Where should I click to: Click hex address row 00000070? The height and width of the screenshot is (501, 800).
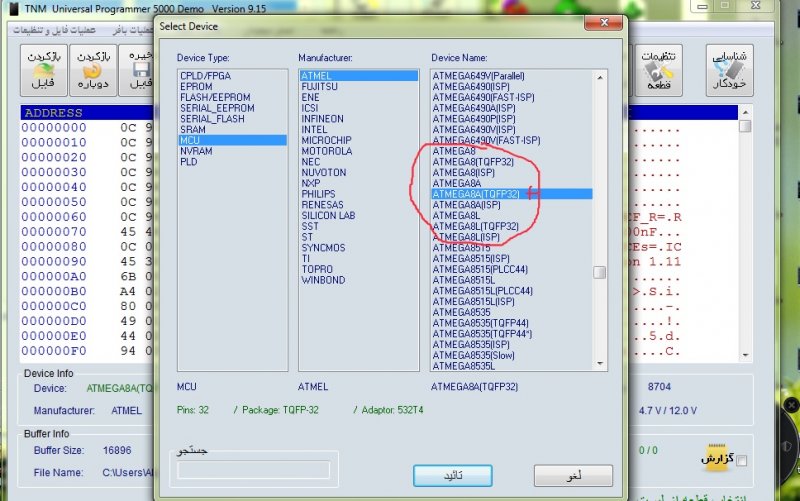(54, 232)
